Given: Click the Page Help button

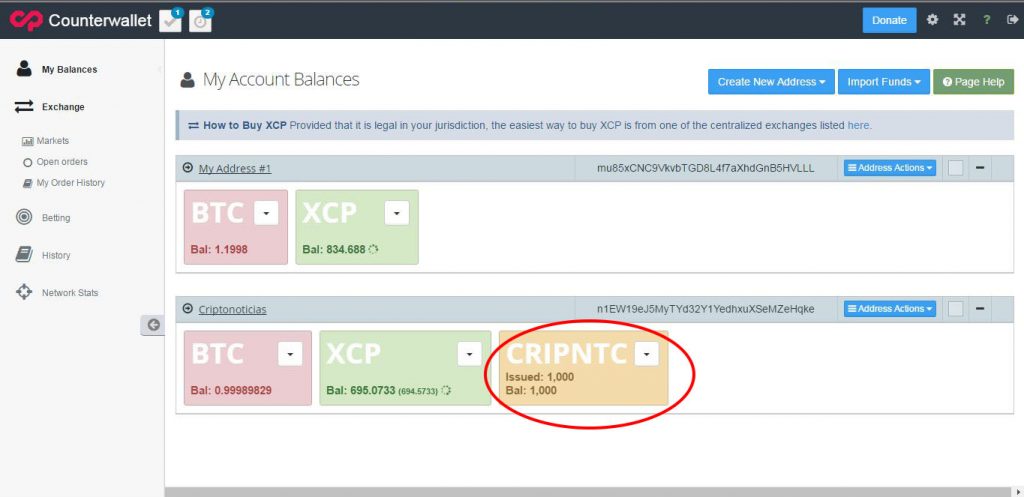Looking at the screenshot, I should coord(973,82).
